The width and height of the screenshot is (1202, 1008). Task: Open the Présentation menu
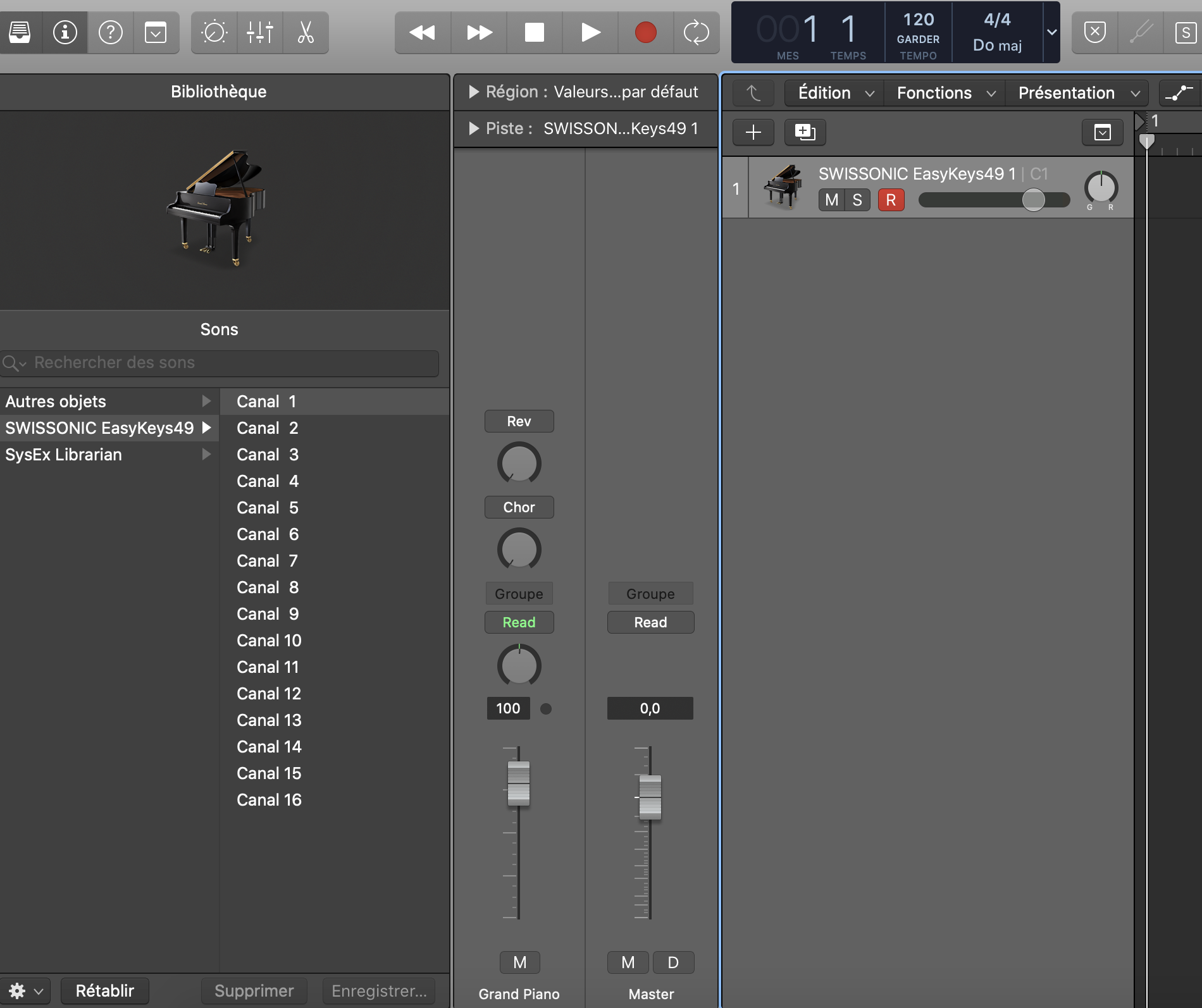click(1077, 93)
